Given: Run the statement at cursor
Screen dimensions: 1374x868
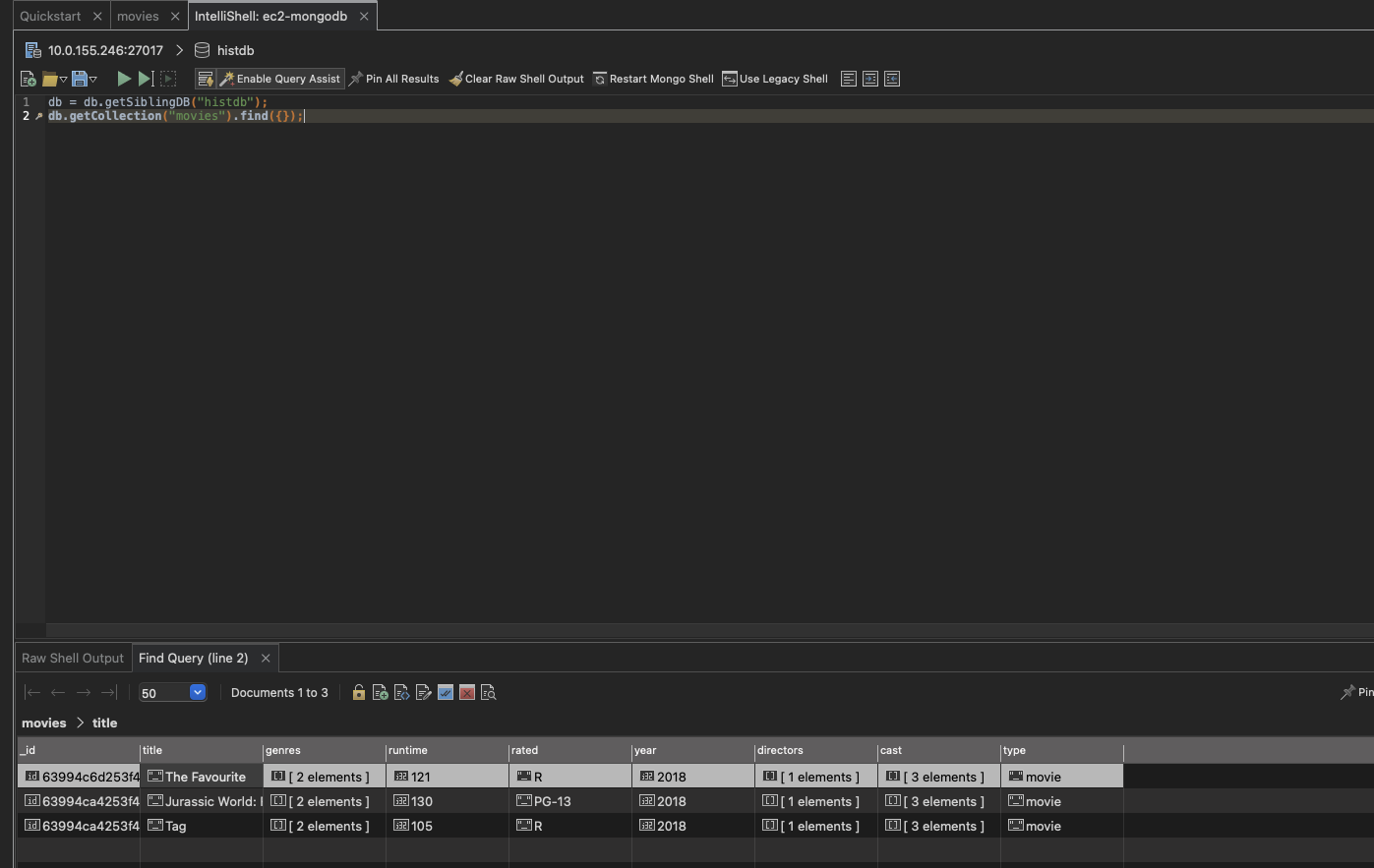Looking at the screenshot, I should pyautogui.click(x=146, y=79).
